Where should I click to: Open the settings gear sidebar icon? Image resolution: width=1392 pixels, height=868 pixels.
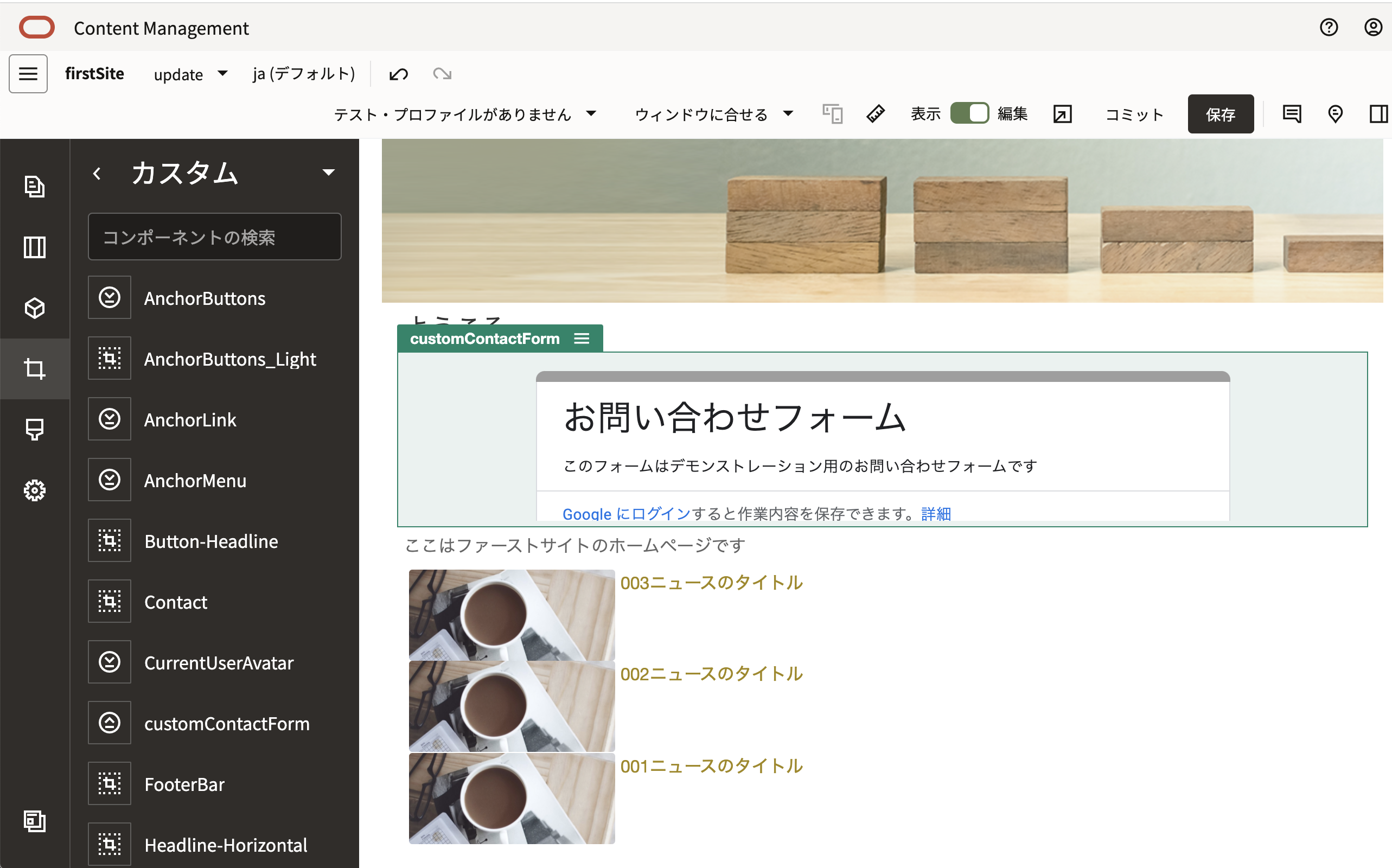34,490
